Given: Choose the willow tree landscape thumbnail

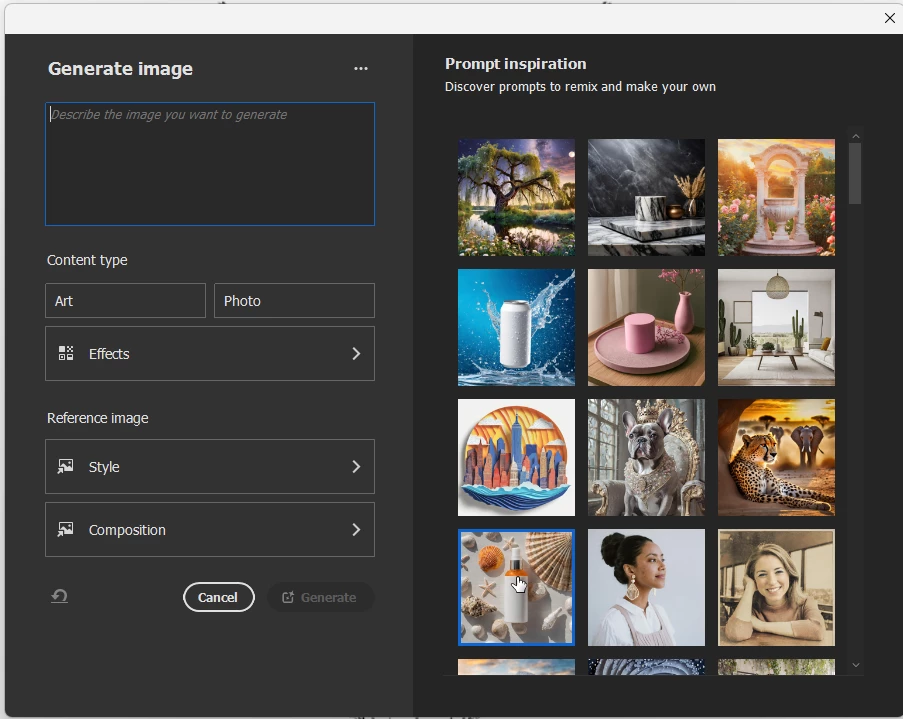Looking at the screenshot, I should click(516, 197).
